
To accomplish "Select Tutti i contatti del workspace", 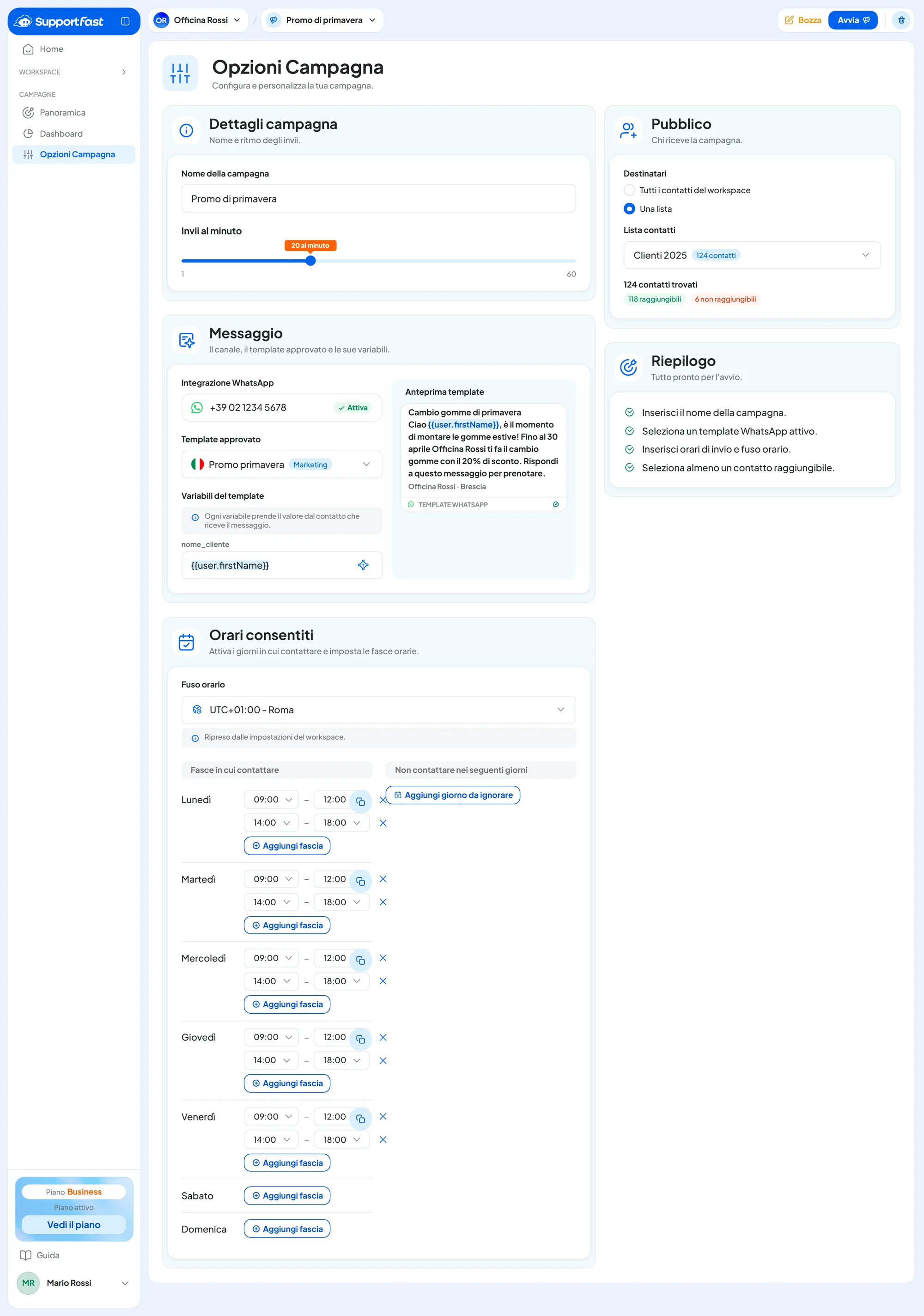I will click(630, 190).
